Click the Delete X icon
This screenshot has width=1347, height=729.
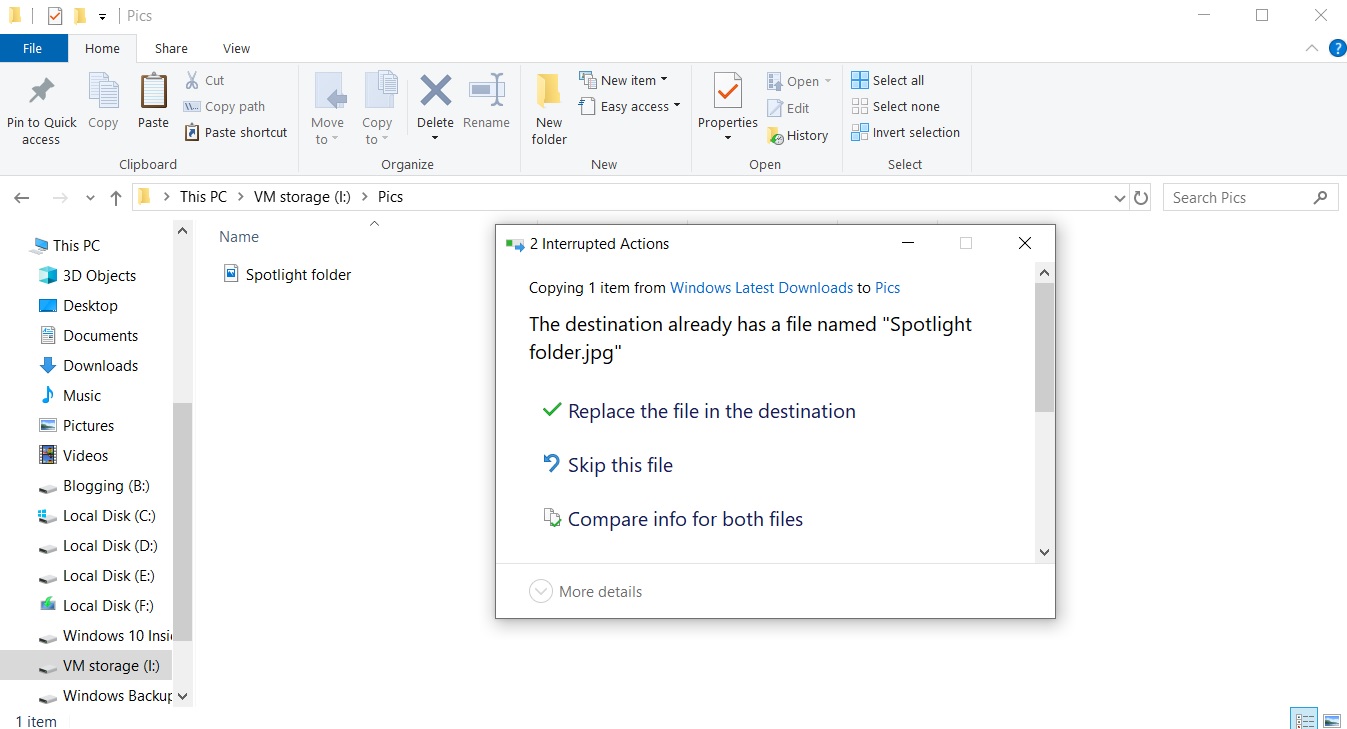pos(435,91)
